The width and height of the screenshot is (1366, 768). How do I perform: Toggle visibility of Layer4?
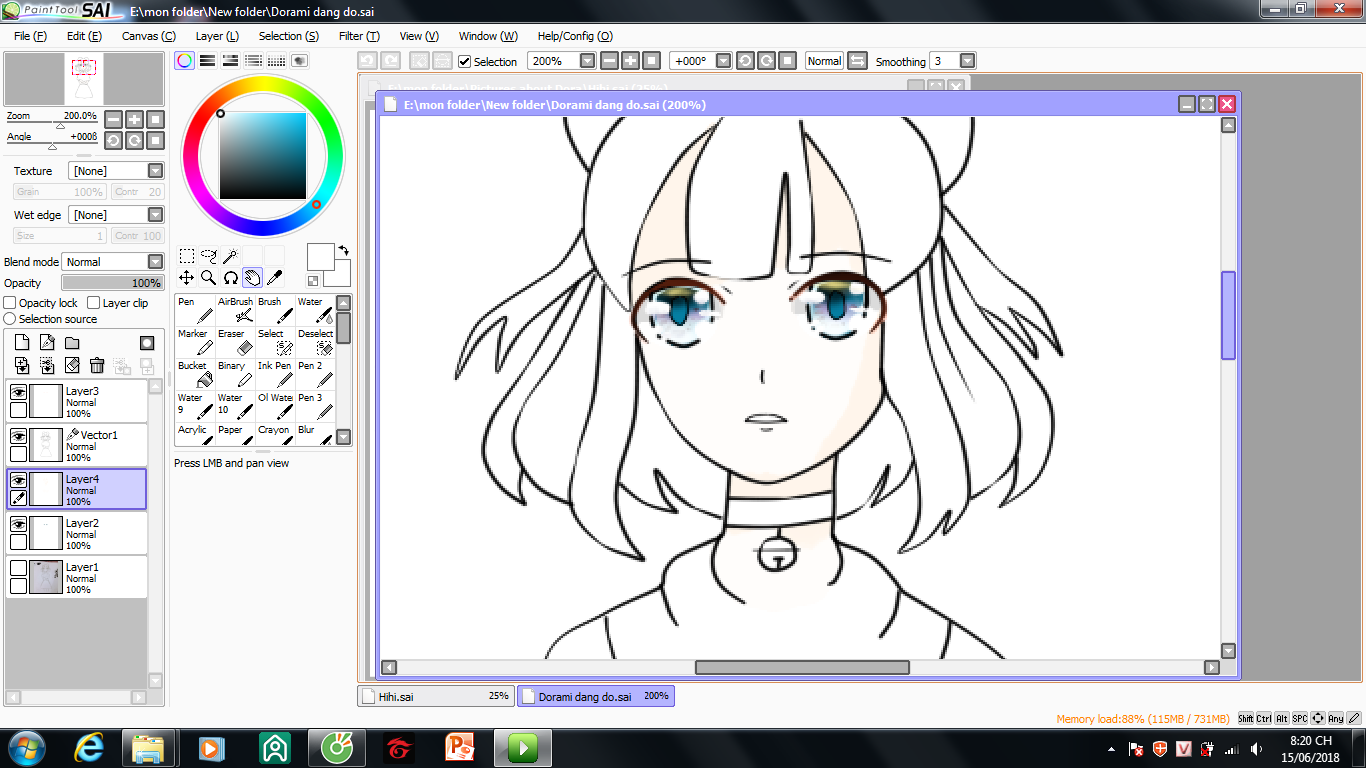pyautogui.click(x=18, y=481)
